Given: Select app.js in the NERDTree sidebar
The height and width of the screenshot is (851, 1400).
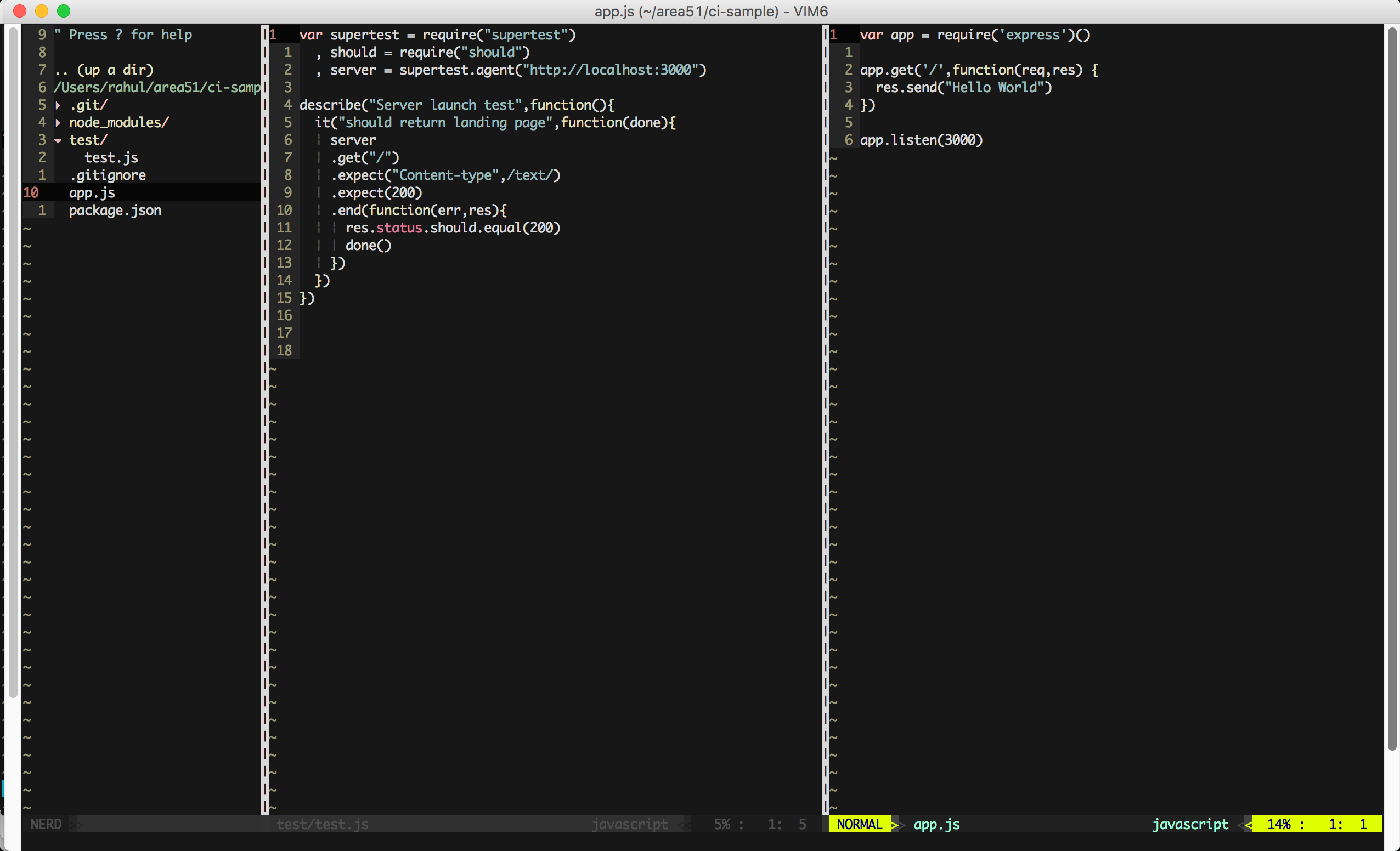Looking at the screenshot, I should [x=92, y=192].
